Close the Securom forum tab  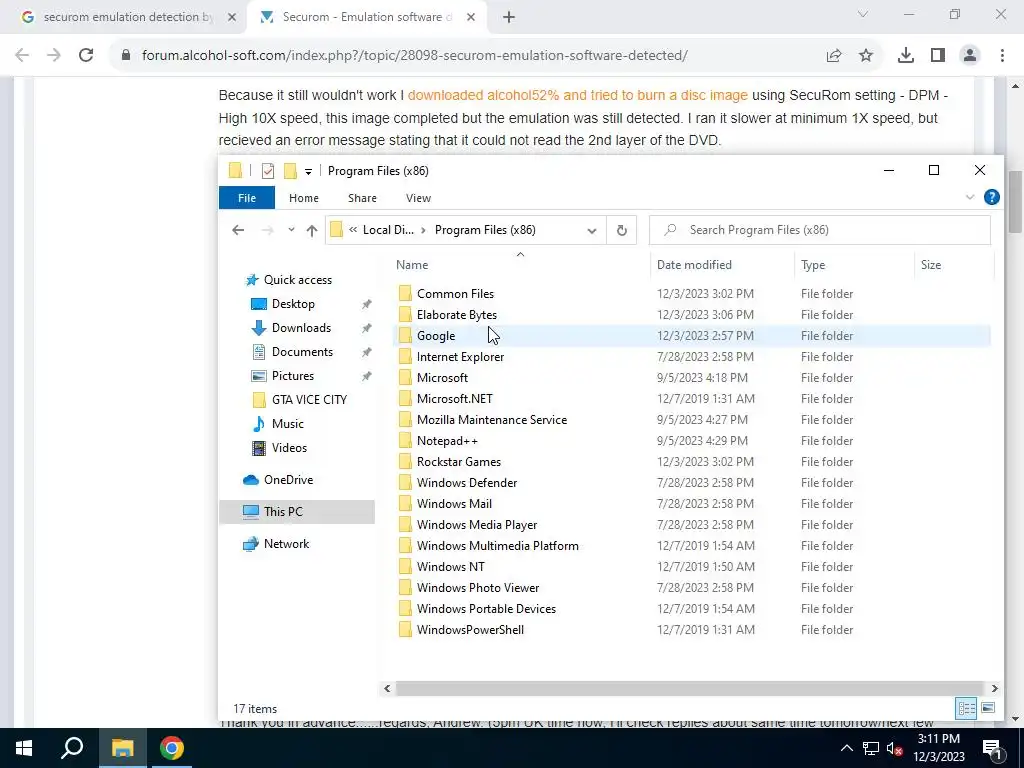[471, 18]
